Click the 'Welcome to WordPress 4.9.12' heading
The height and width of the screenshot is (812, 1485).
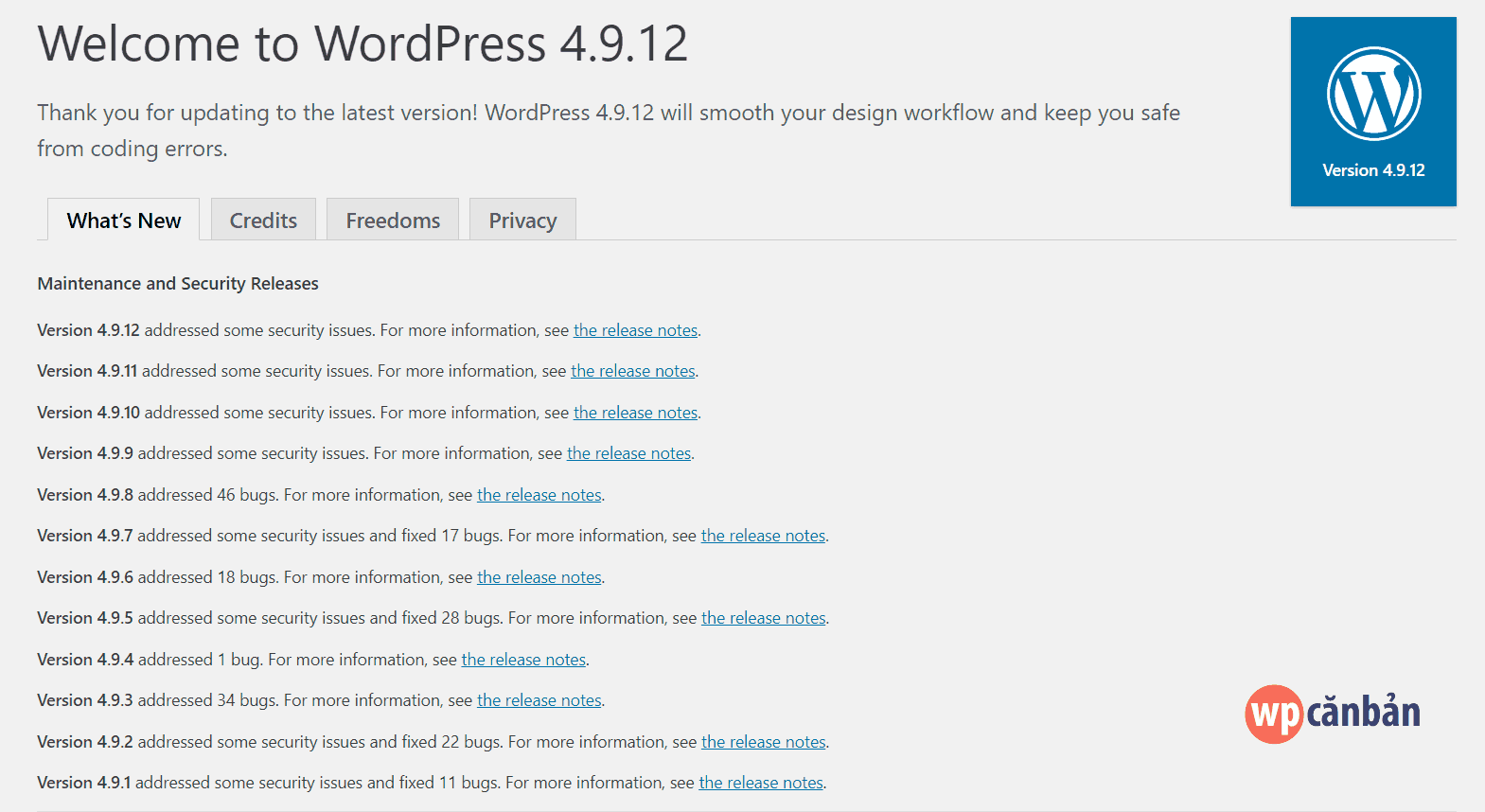[362, 44]
